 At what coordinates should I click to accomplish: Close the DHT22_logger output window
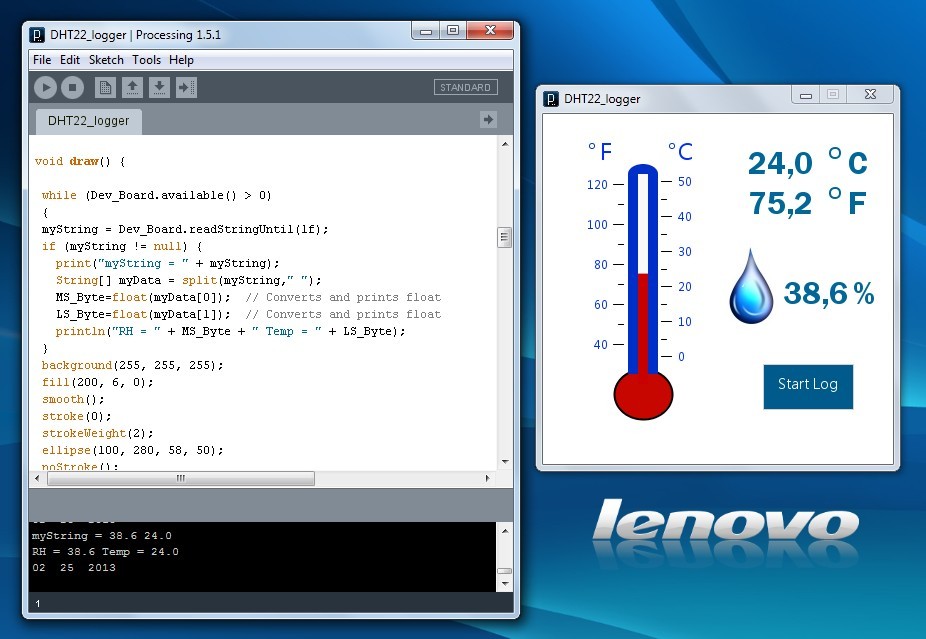(x=870, y=94)
